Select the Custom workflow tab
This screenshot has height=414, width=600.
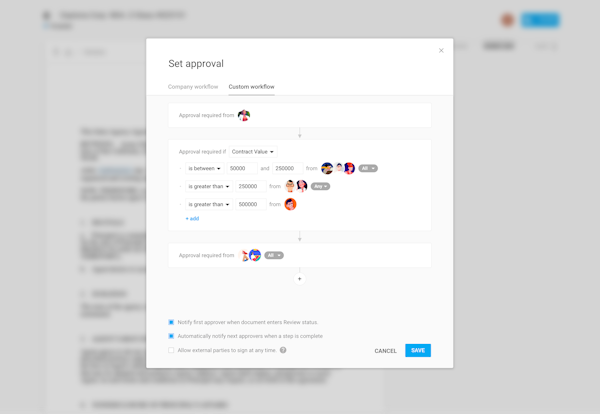click(x=251, y=87)
